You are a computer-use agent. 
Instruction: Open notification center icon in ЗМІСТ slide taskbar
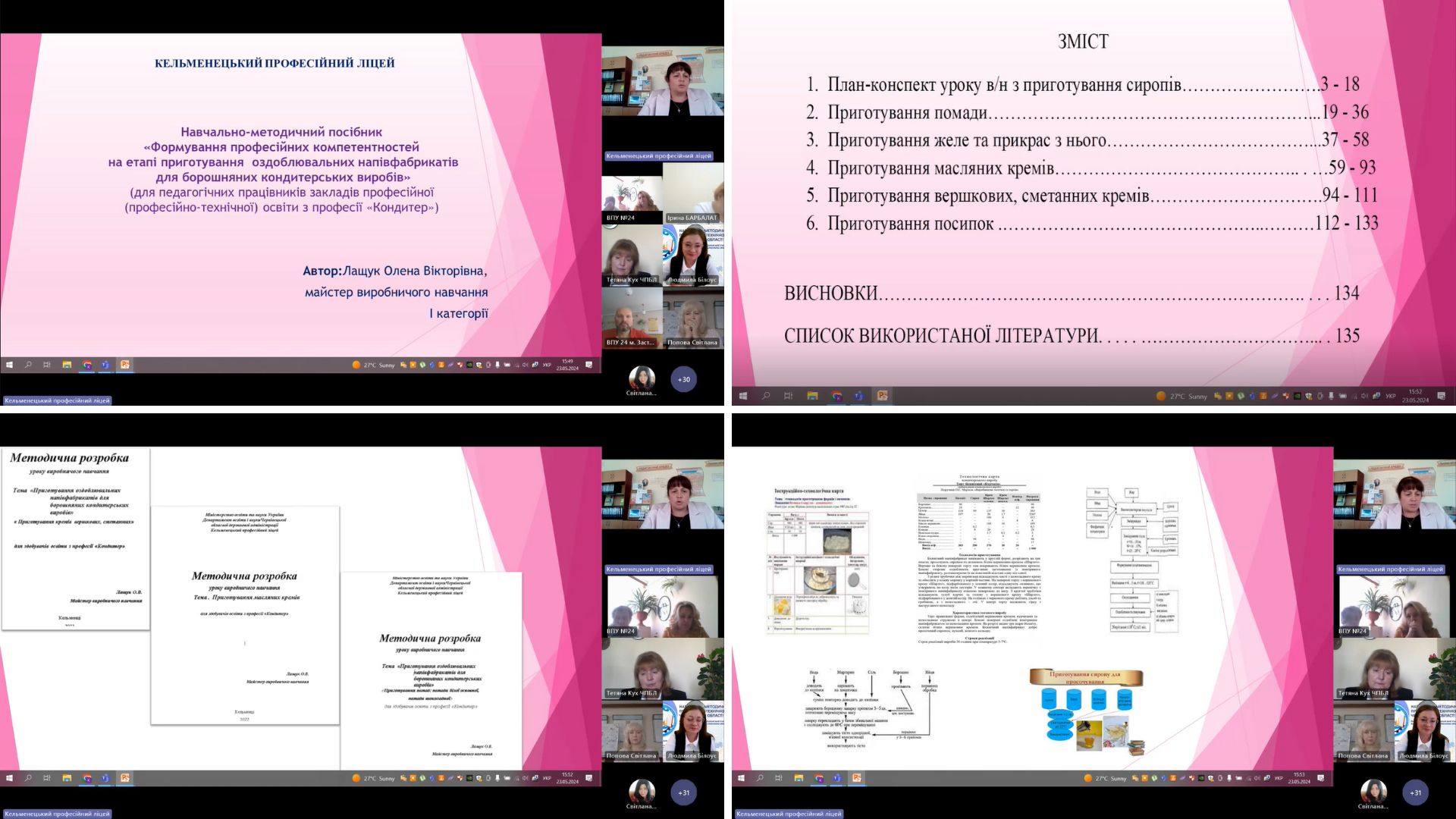(1442, 396)
